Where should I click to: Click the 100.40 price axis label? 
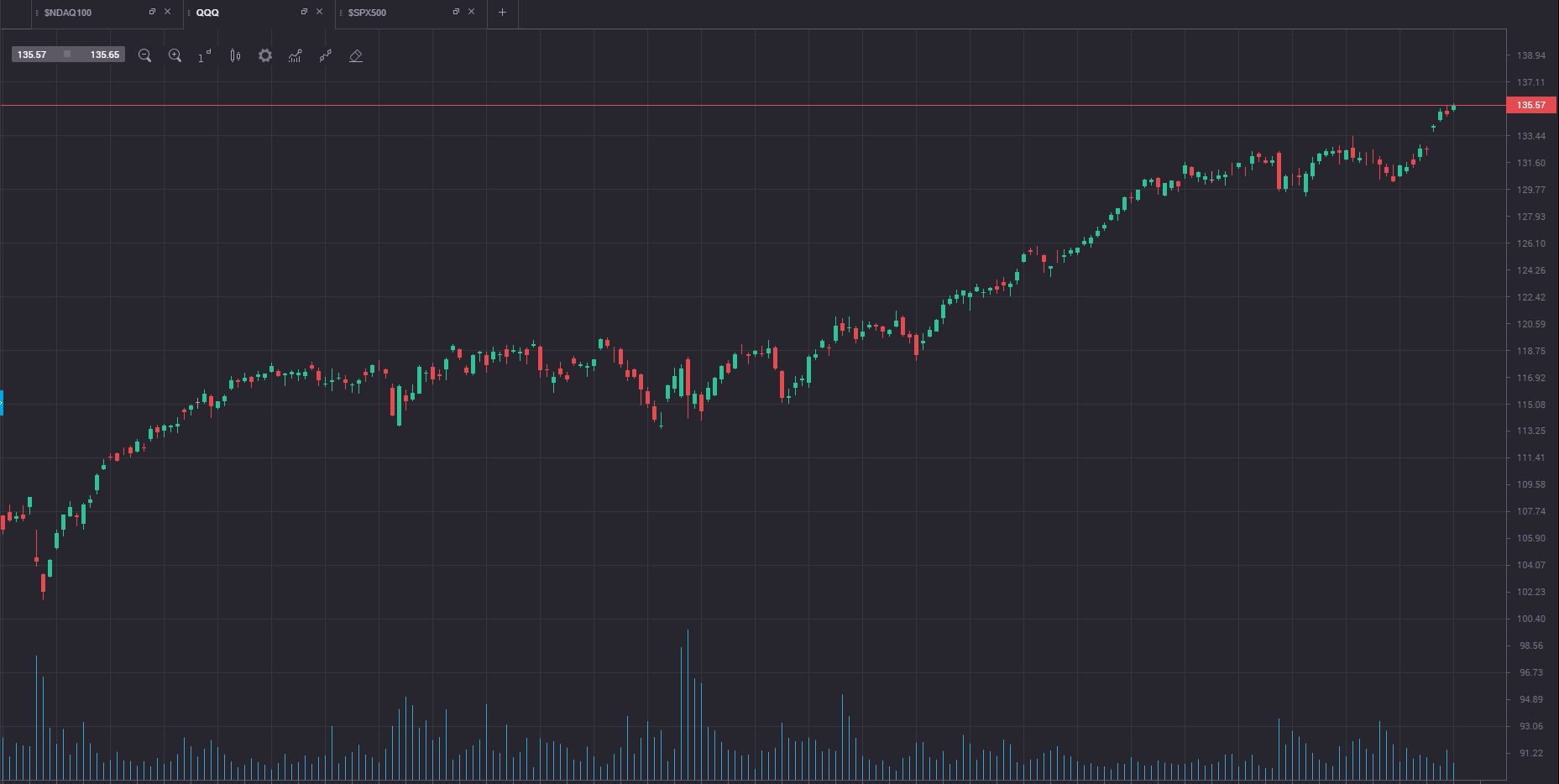(x=1530, y=619)
